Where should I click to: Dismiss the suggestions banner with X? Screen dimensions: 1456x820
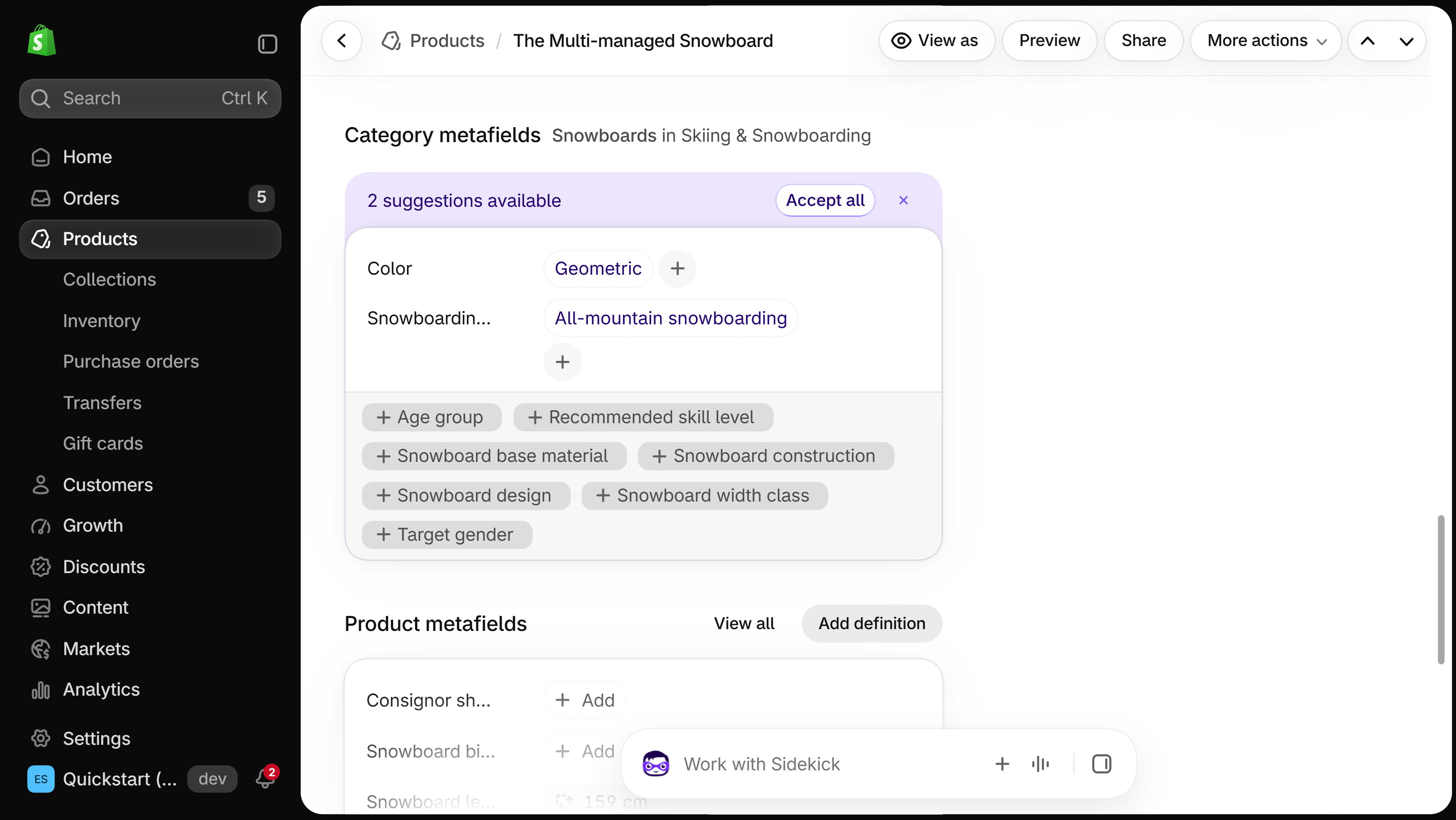(903, 200)
